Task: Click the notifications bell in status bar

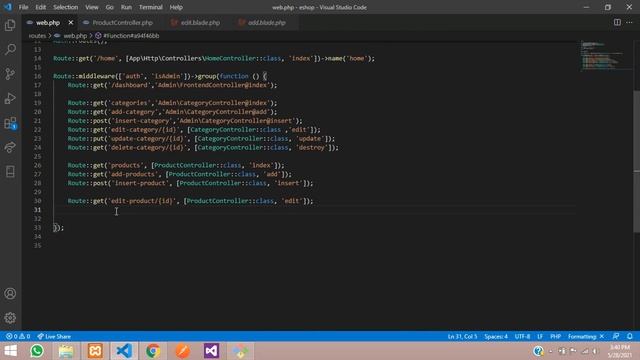Action: tap(630, 336)
